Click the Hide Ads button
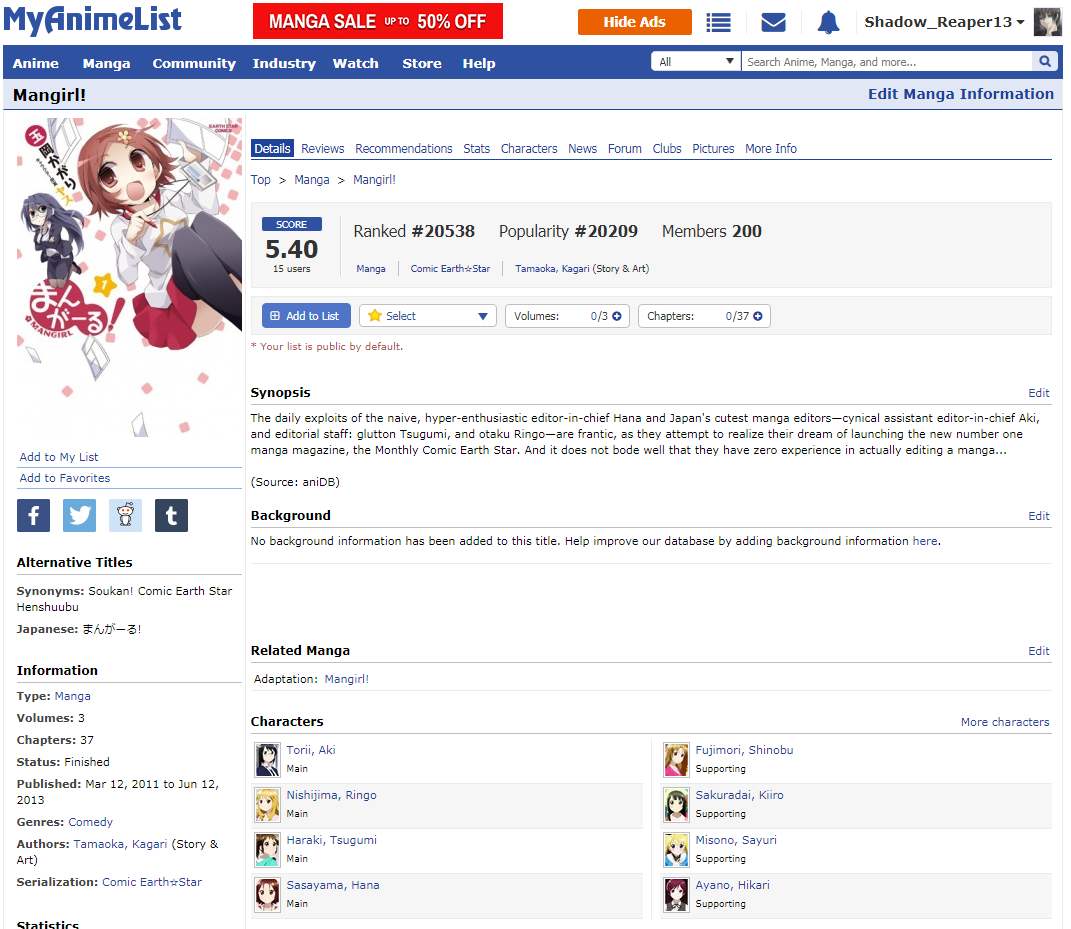Screen dimensions: 1071x929 coord(634,22)
